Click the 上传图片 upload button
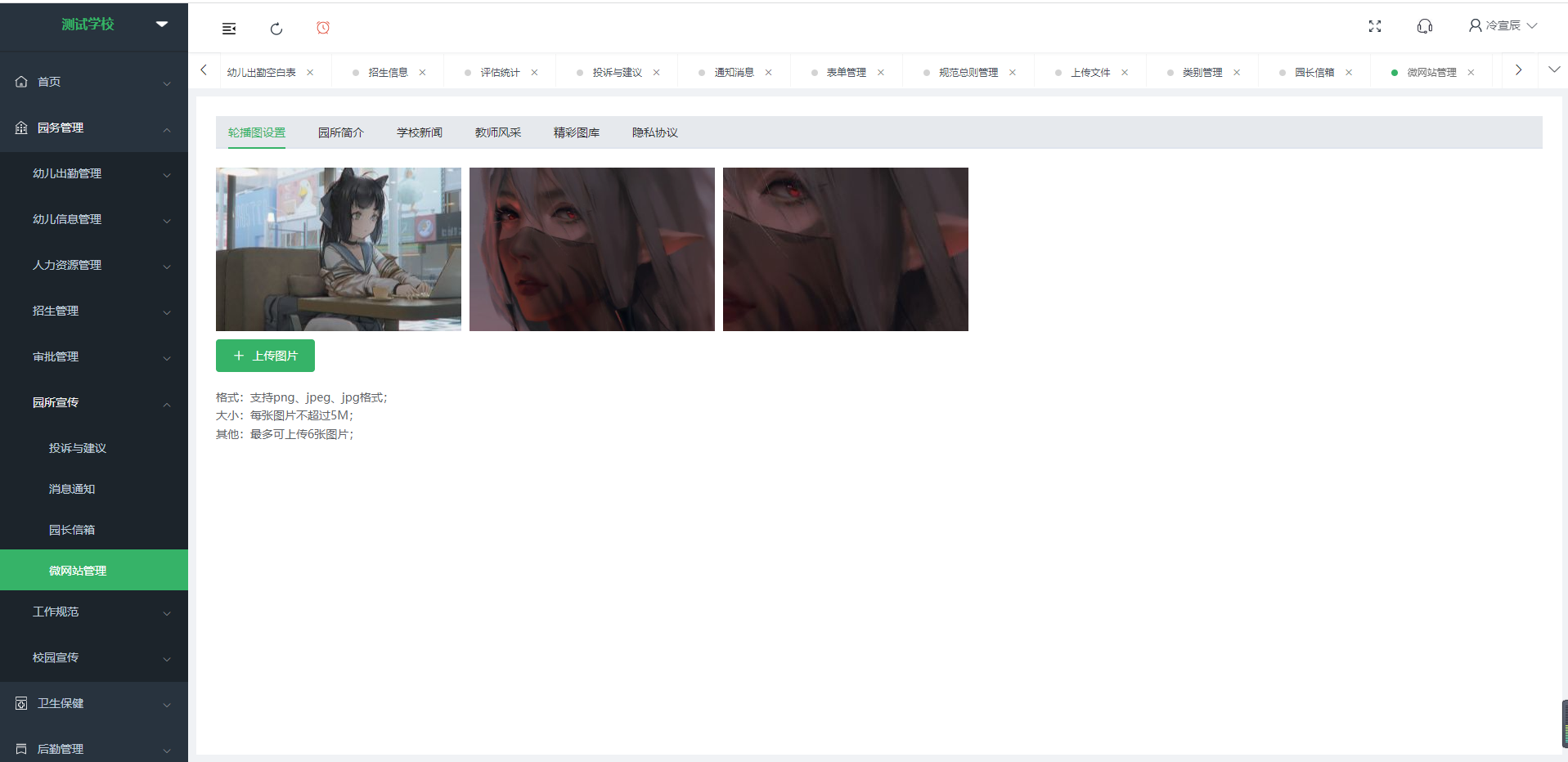Screen dimensions: 1568x762 point(265,356)
